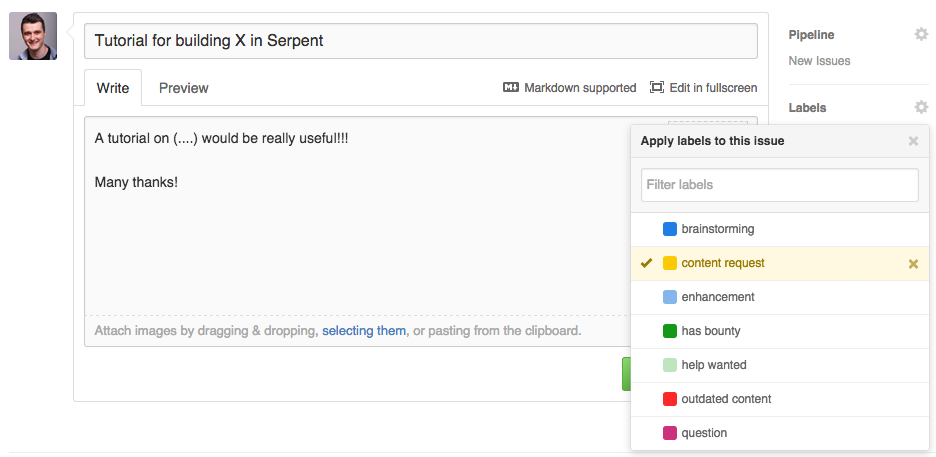This screenshot has width=936, height=457.
Task: Click the Edit in fullscreen icon
Action: click(x=657, y=88)
